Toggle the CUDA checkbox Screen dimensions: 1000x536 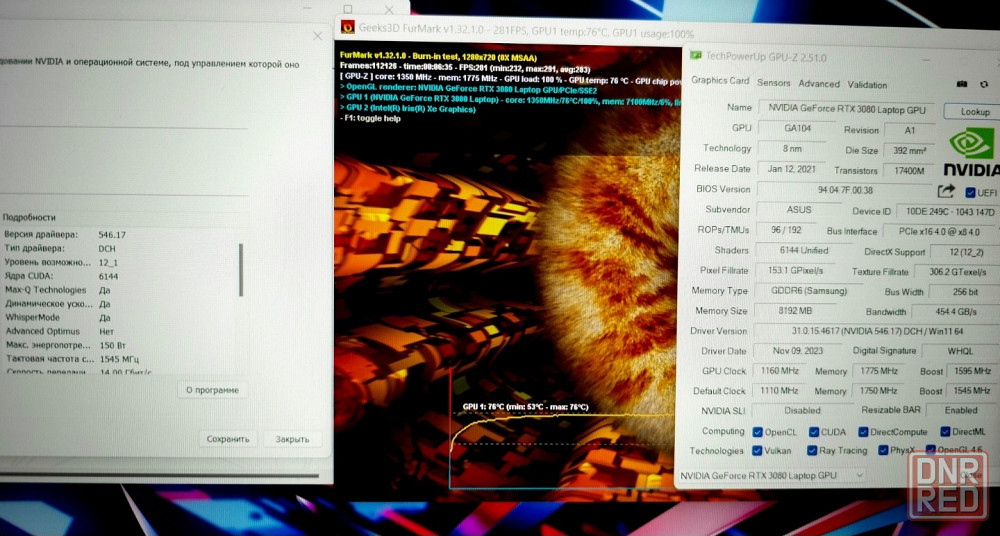pos(814,432)
